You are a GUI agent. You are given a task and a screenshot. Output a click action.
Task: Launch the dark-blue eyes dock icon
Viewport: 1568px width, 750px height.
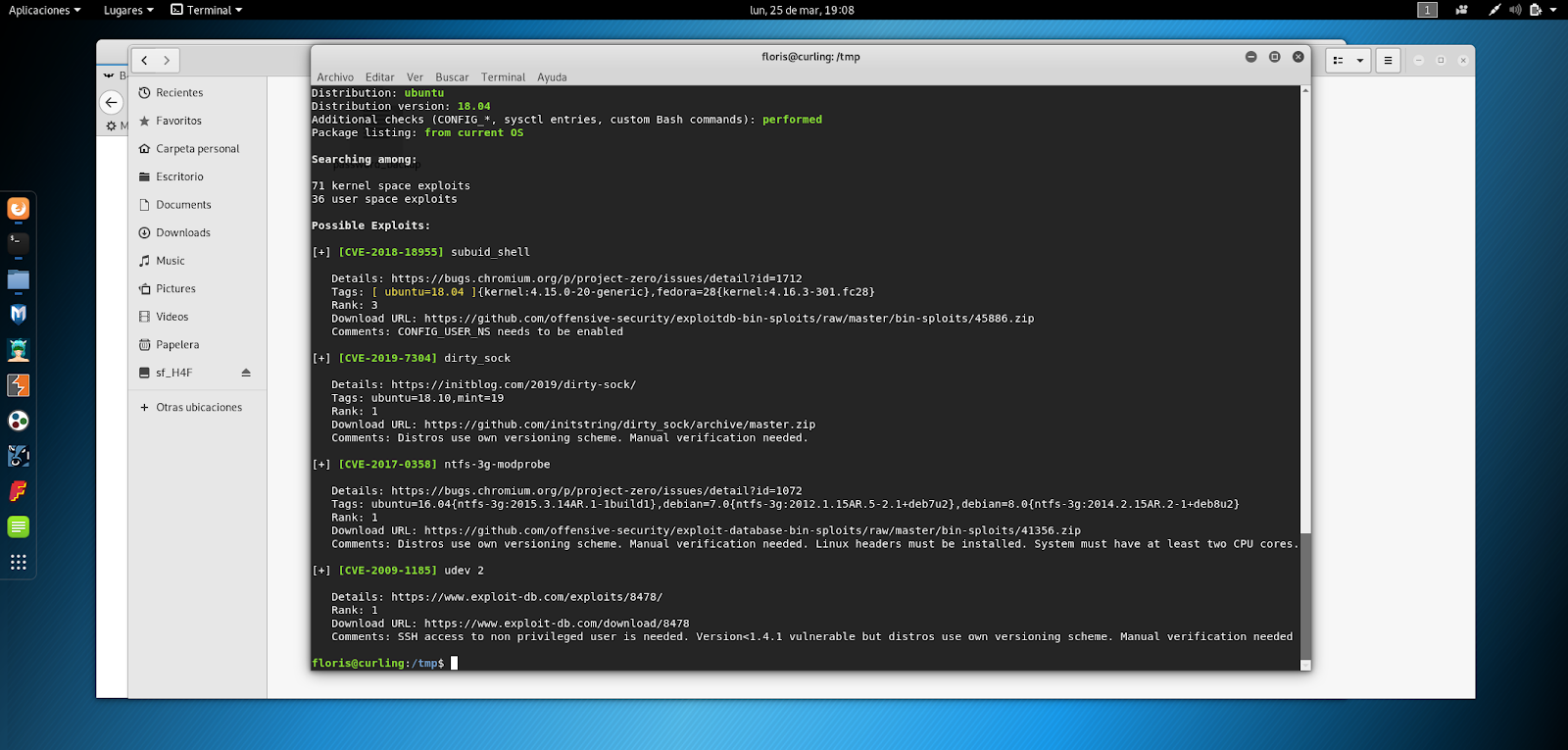pos(18,456)
